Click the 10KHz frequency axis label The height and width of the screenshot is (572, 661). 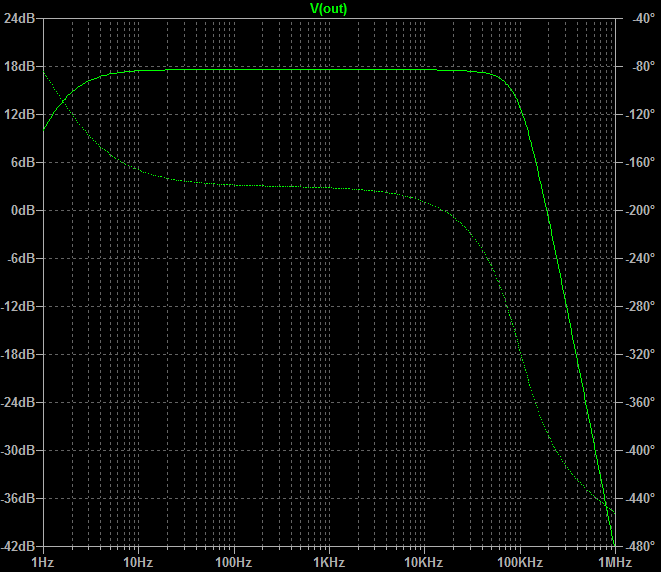click(x=424, y=562)
